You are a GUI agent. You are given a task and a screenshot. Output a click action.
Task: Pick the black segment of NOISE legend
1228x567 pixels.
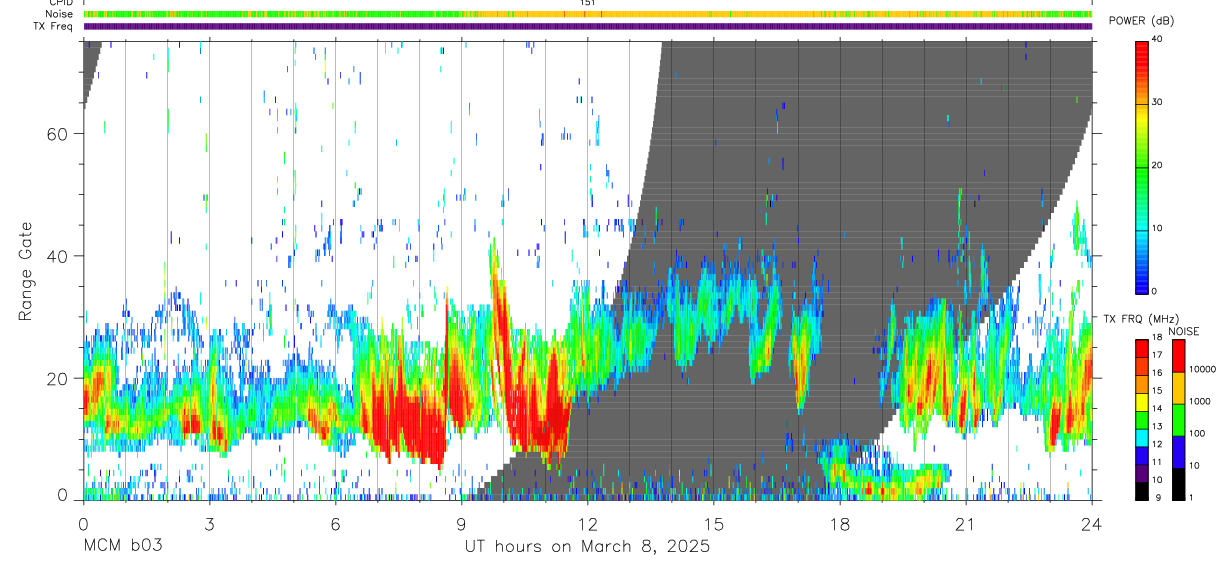(1180, 484)
